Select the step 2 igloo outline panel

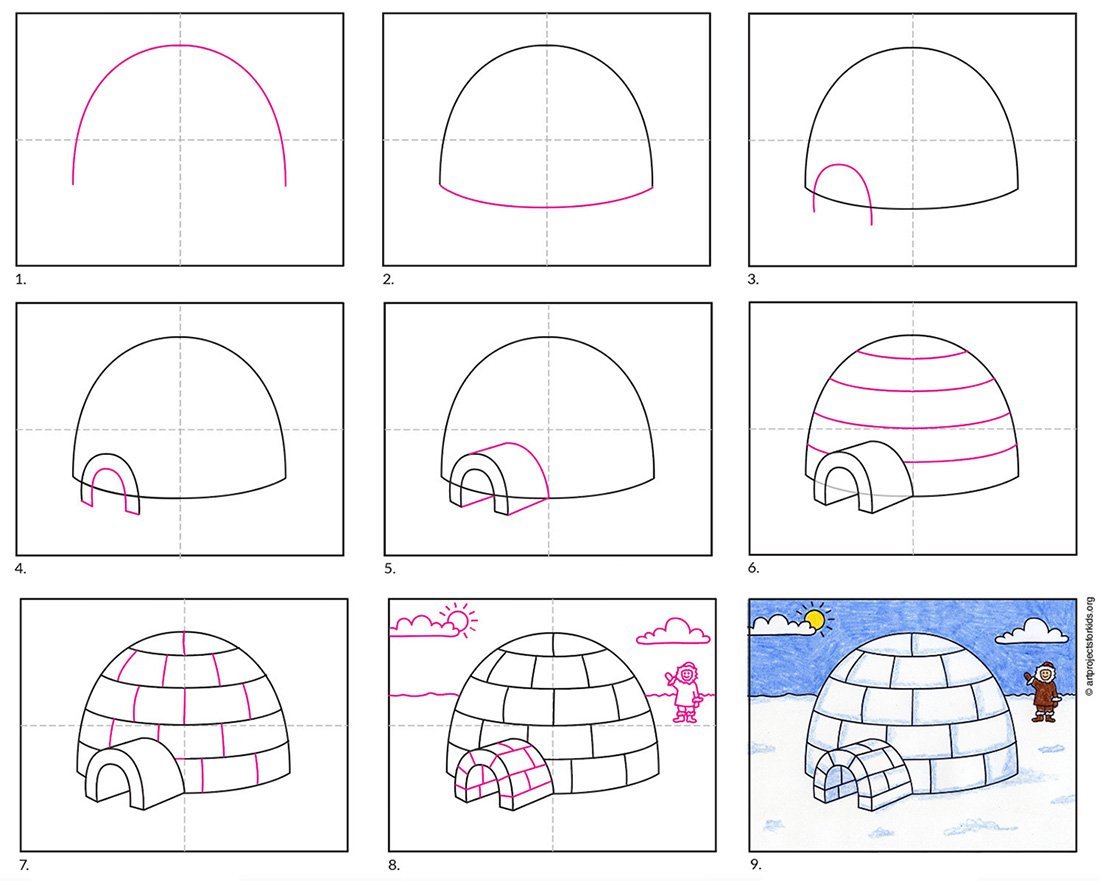click(546, 139)
